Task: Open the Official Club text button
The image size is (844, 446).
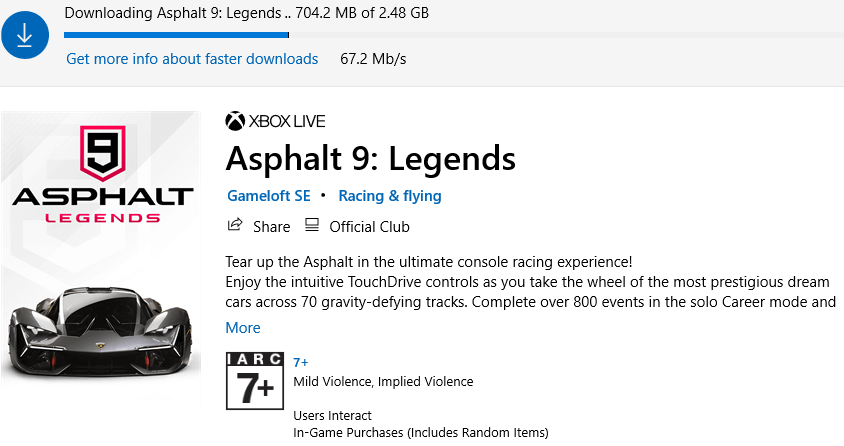Action: (369, 227)
